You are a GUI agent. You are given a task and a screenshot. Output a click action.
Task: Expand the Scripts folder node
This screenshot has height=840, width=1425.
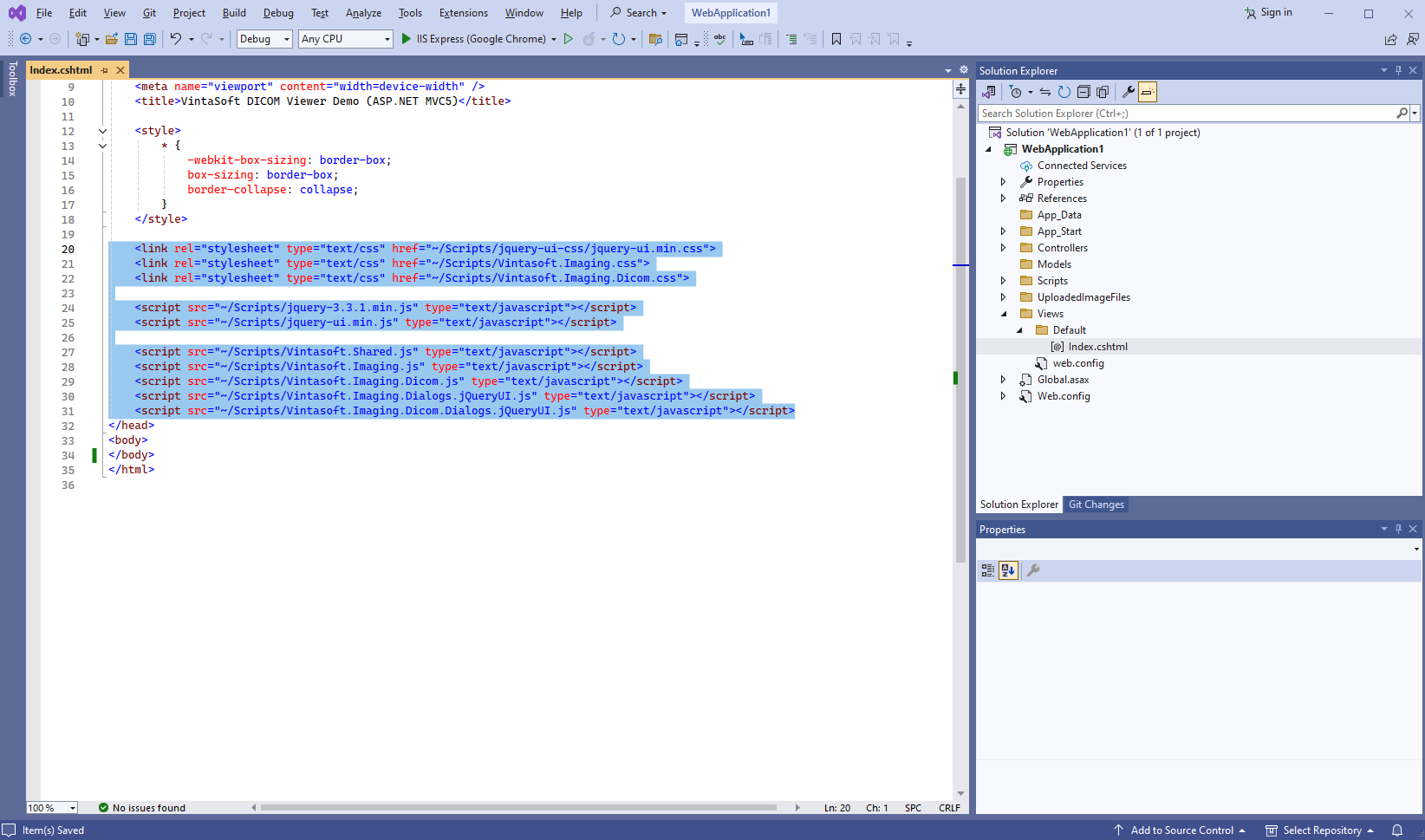coord(1004,281)
